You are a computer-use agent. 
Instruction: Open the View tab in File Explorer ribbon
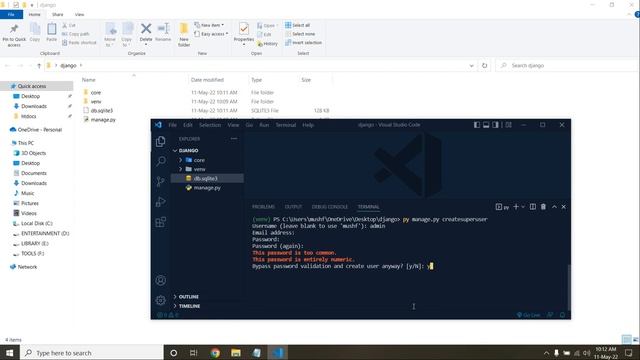(79, 14)
